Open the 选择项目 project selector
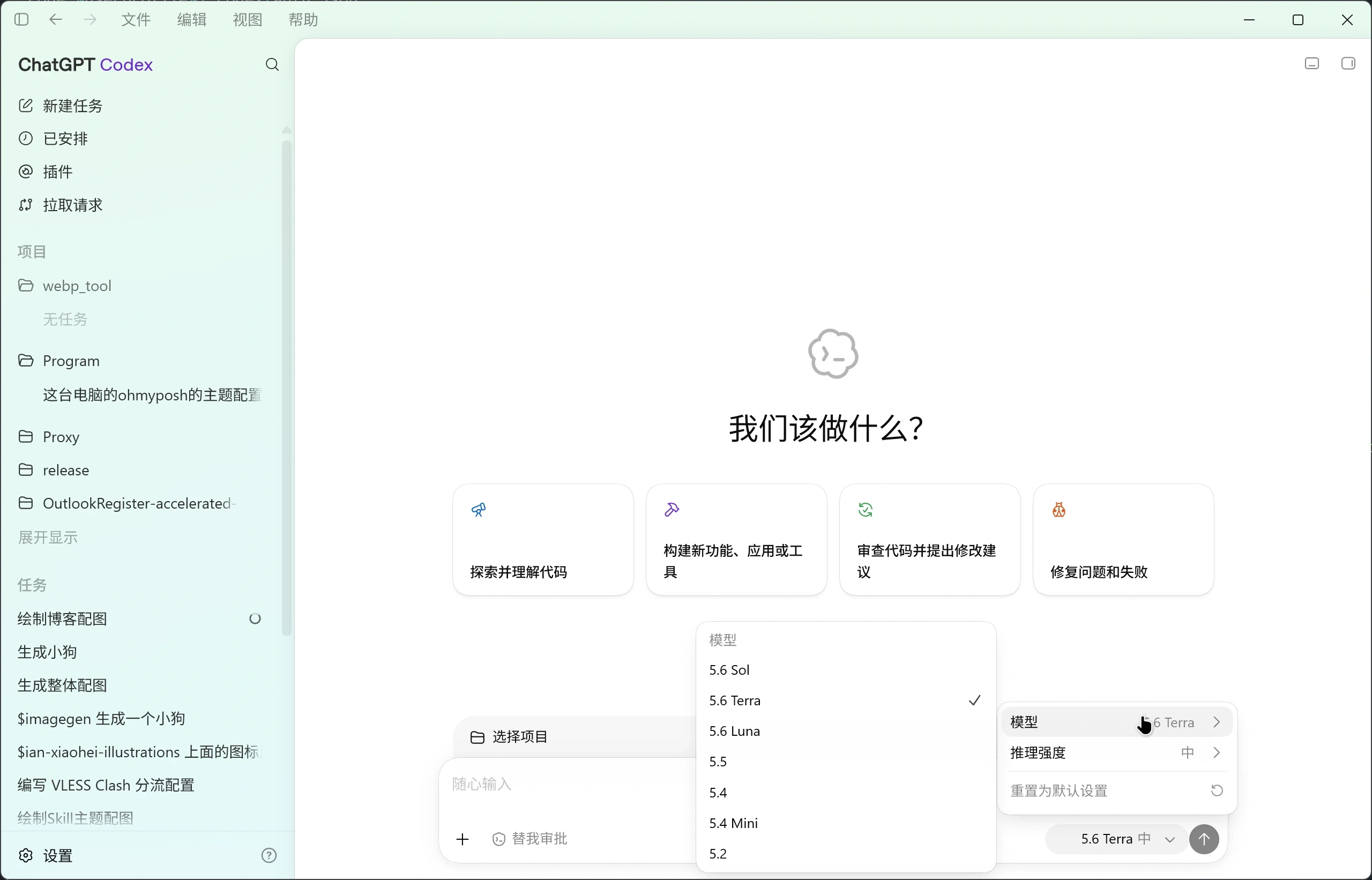This screenshot has height=880, width=1372. 509,737
